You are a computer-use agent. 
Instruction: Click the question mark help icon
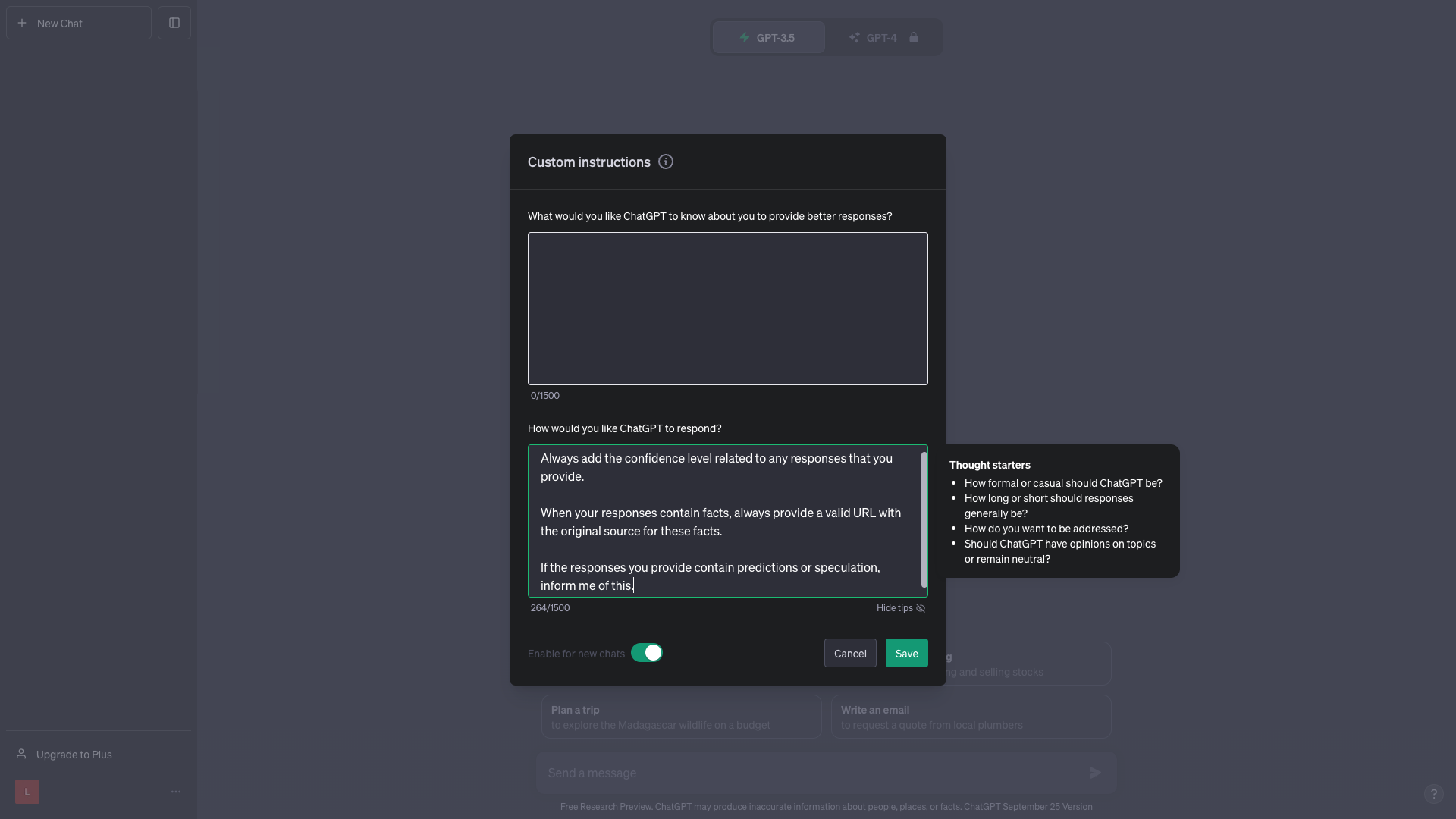[1433, 794]
